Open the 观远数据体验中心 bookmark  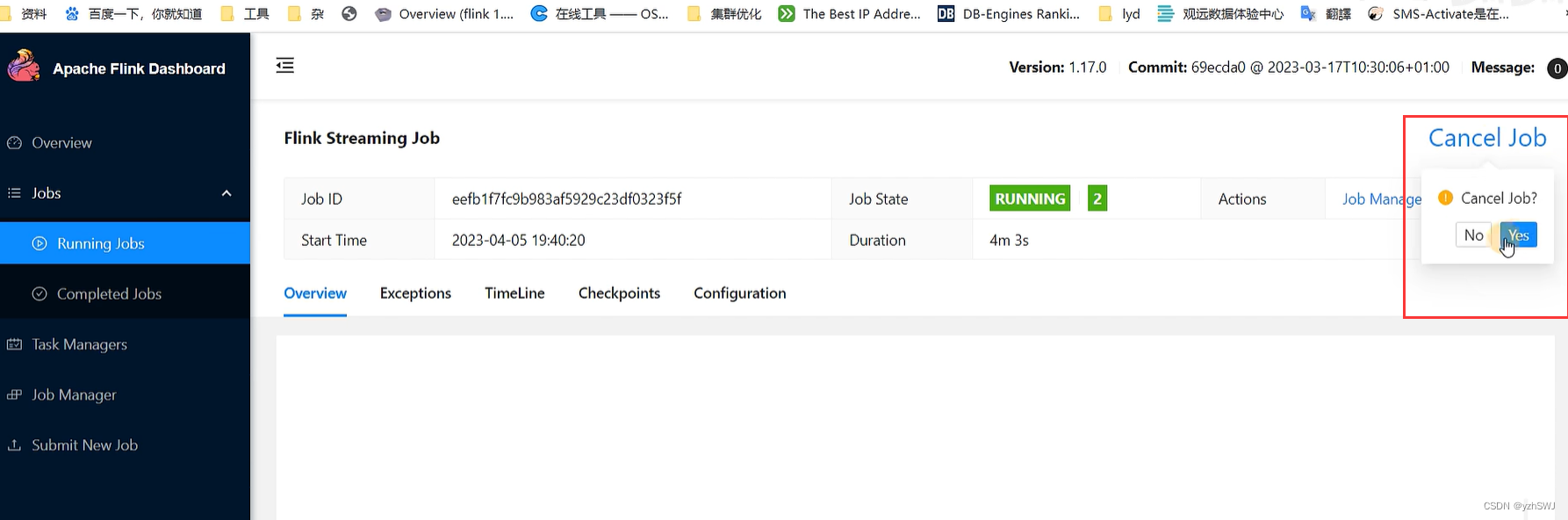(x=1219, y=13)
